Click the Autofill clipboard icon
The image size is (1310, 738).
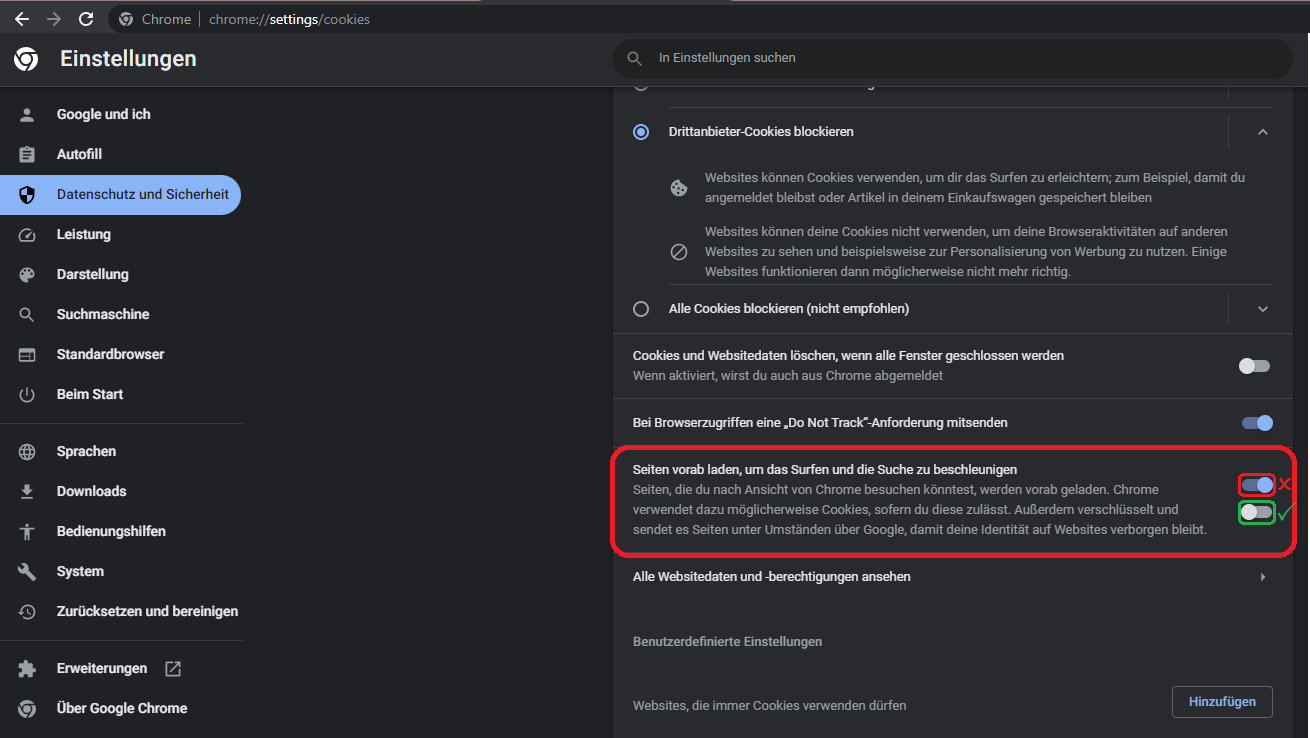(x=27, y=155)
